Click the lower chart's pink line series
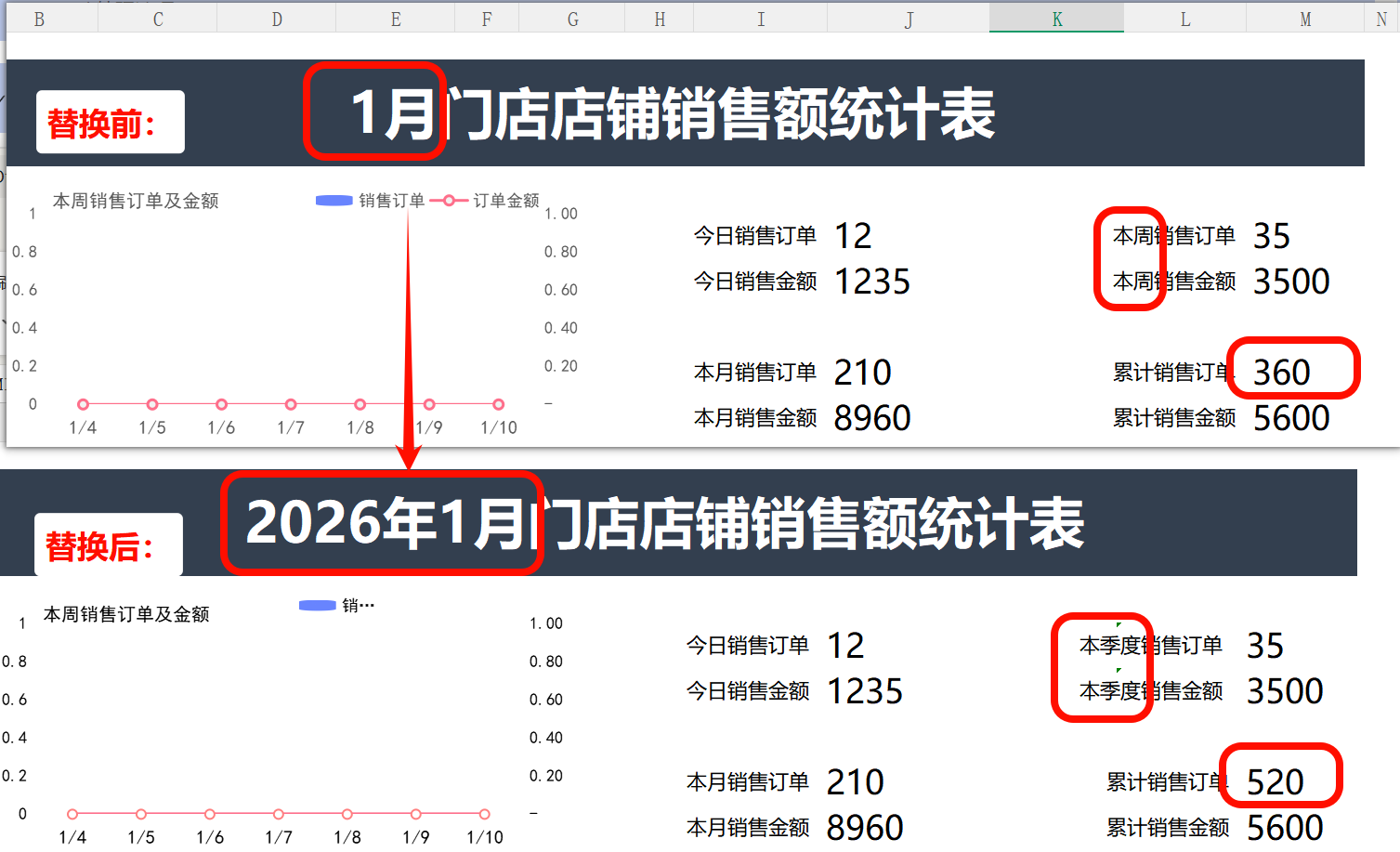The width and height of the screenshot is (1400, 852). click(279, 814)
